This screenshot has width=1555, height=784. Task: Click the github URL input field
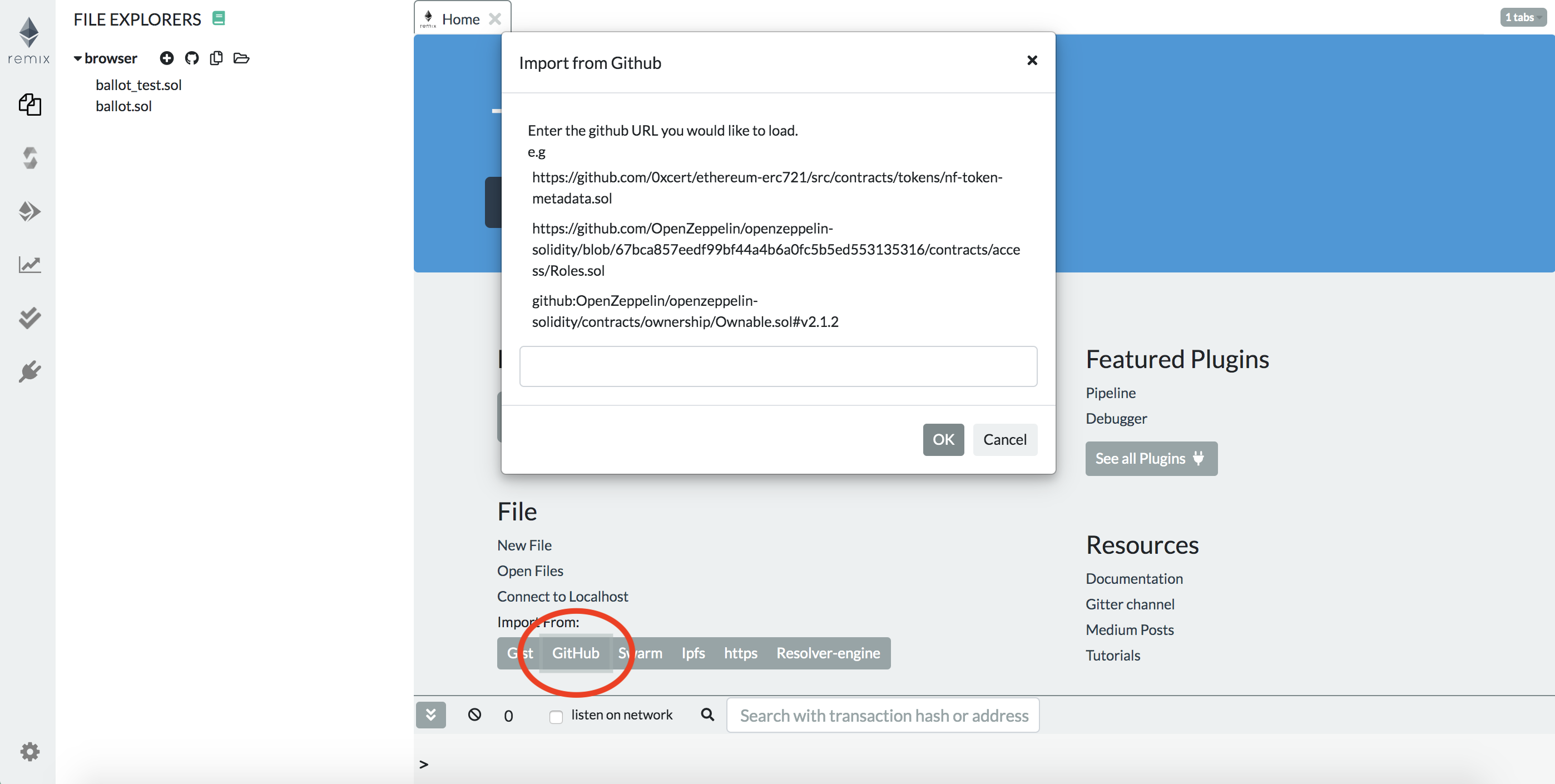pyautogui.click(x=777, y=366)
